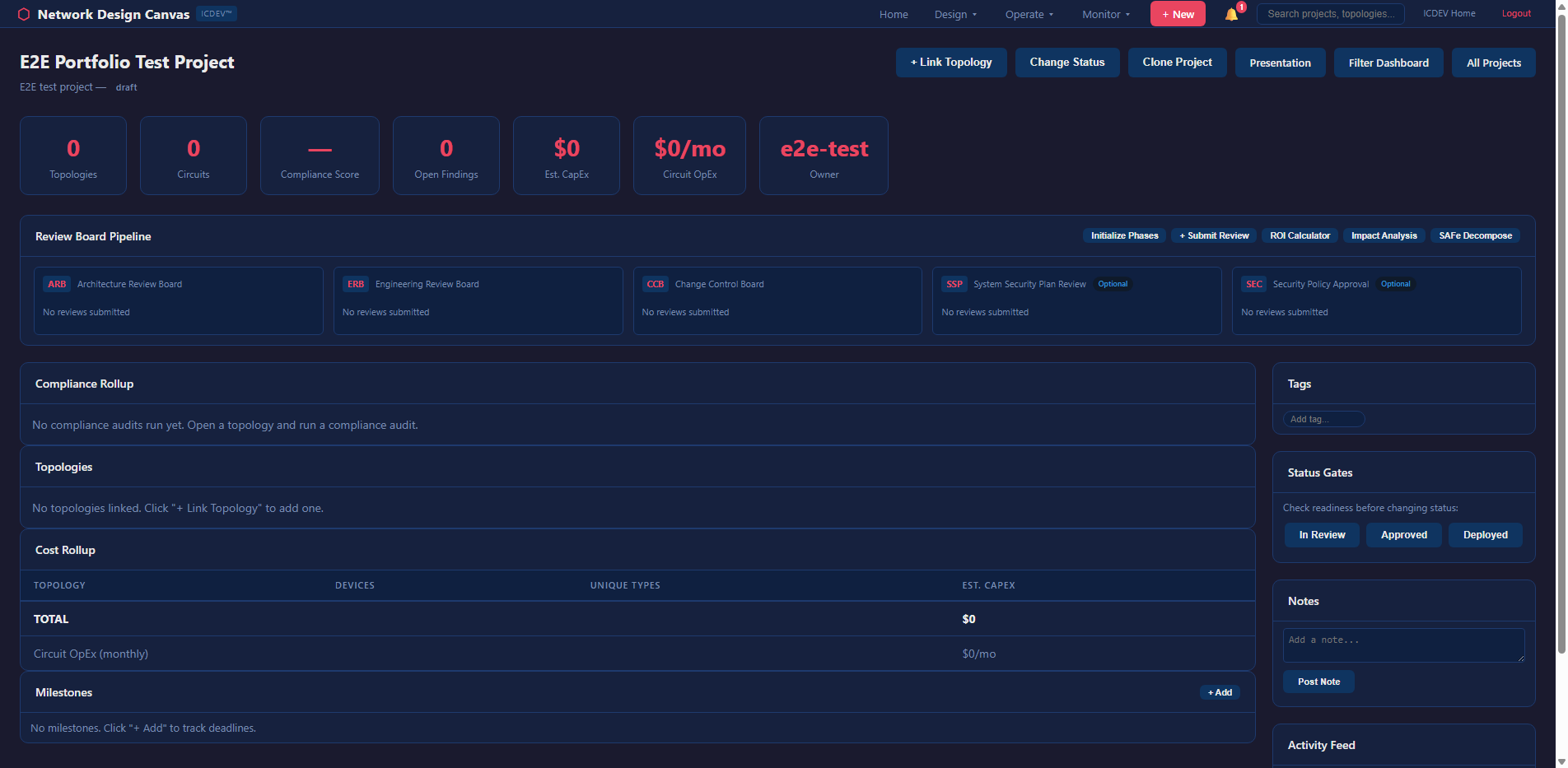Select the Est. CapEx card
1568x768 pixels.
click(567, 156)
